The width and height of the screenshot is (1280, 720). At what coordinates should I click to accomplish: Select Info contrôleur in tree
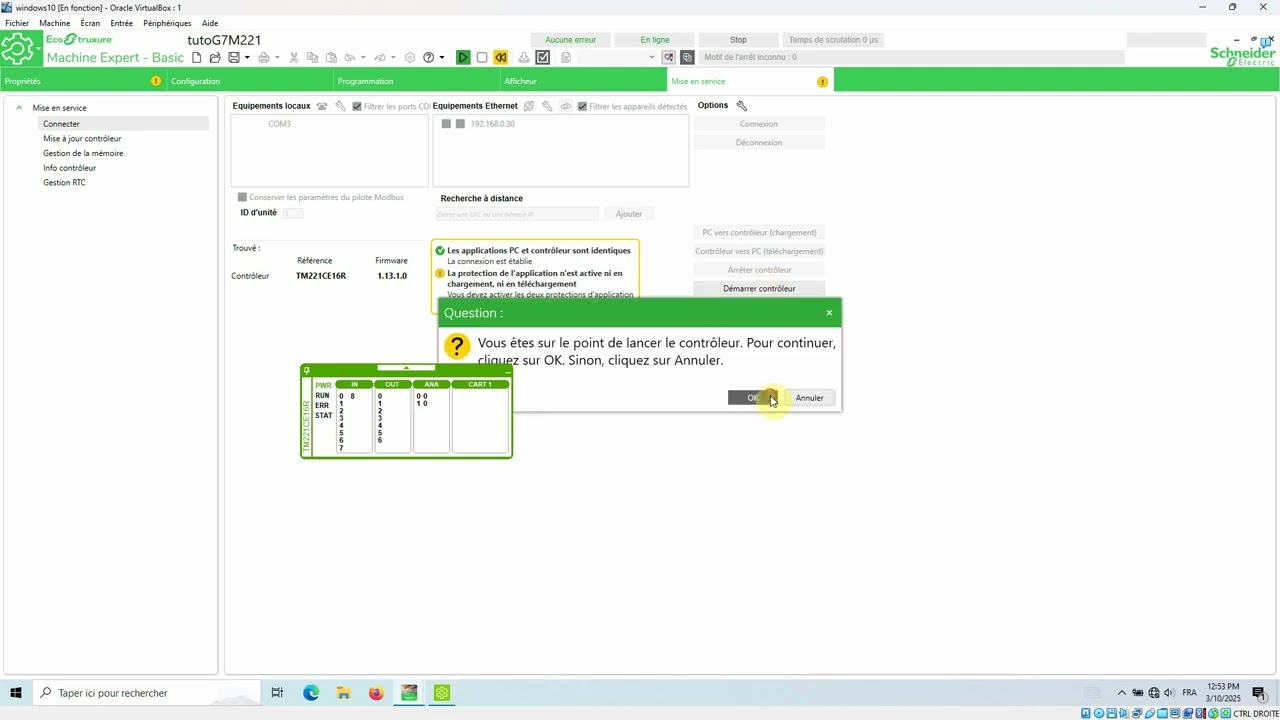pos(69,168)
